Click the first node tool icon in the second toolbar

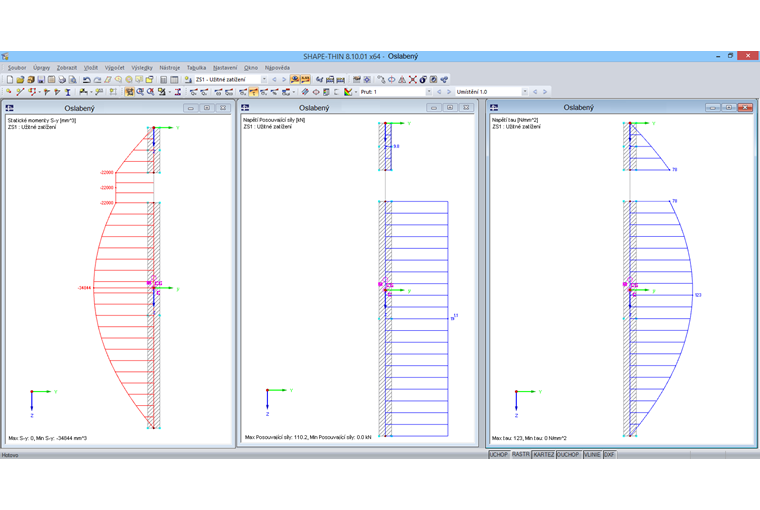(9, 92)
